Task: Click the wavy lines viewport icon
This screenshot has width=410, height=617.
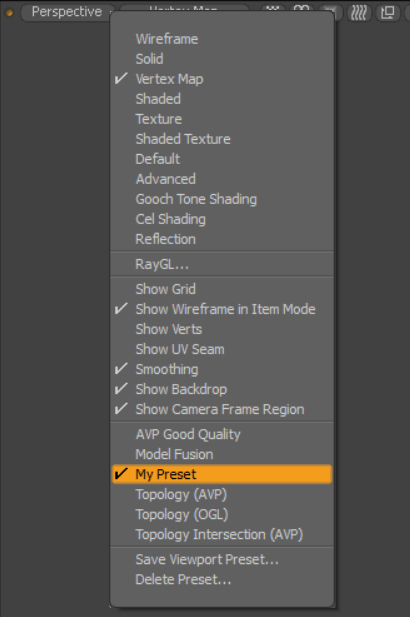Action: (359, 13)
